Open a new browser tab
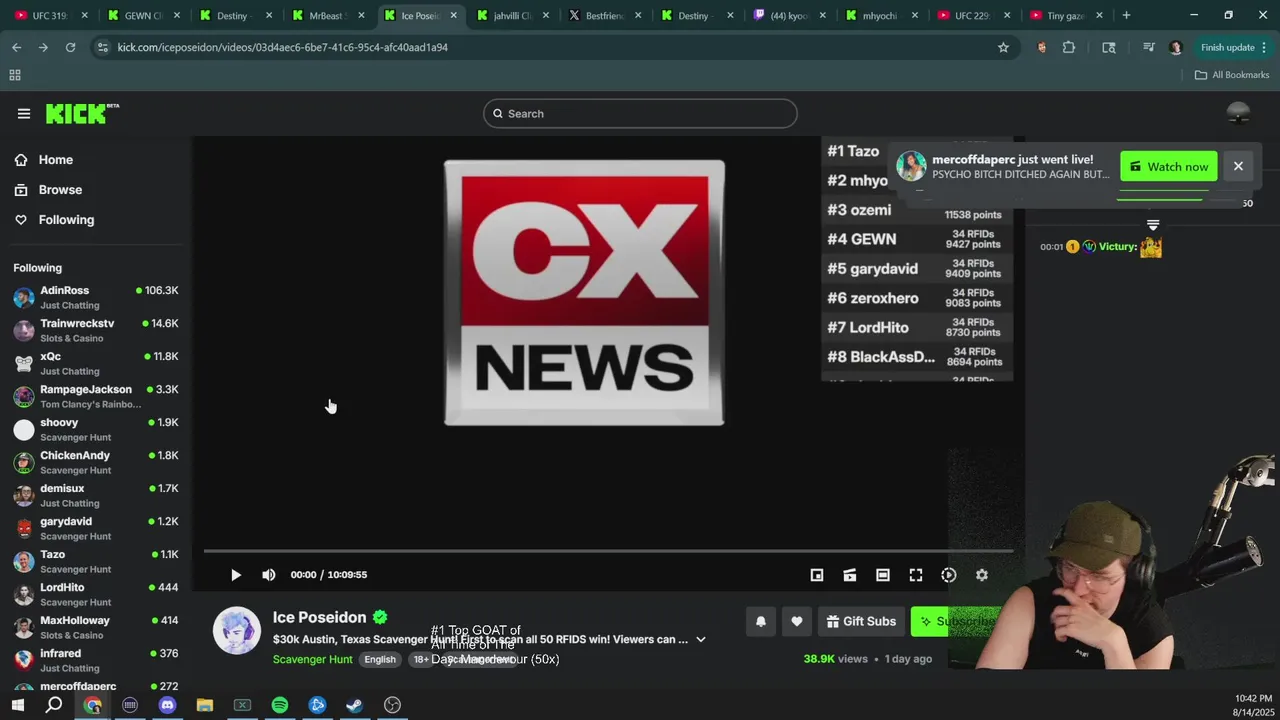The width and height of the screenshot is (1280, 720). coord(1126,16)
